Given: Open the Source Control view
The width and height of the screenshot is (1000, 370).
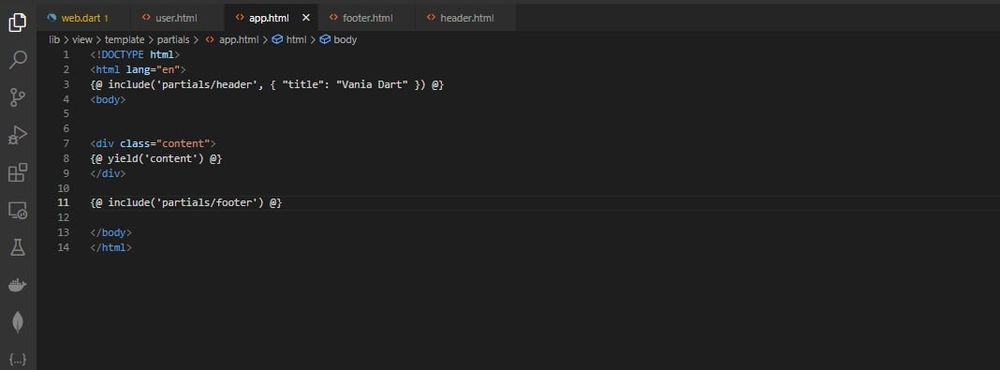Looking at the screenshot, I should pyautogui.click(x=18, y=97).
